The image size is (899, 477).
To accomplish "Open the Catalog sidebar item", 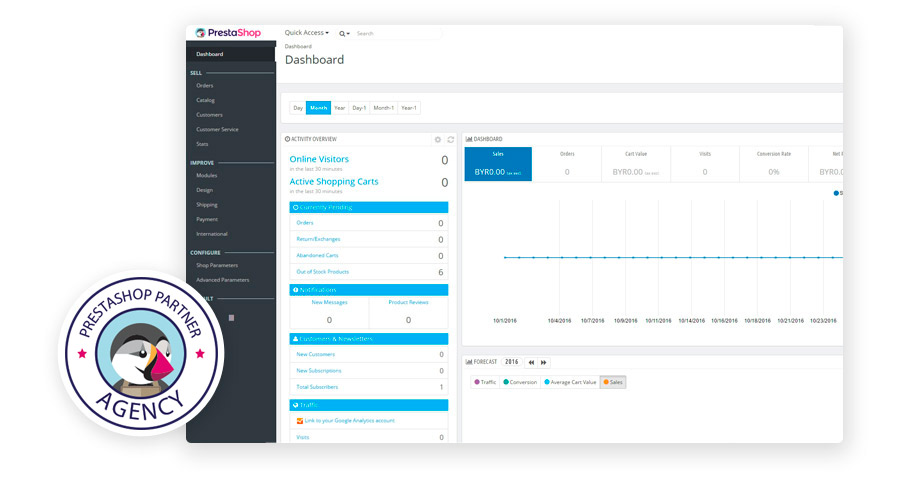I will 205,100.
